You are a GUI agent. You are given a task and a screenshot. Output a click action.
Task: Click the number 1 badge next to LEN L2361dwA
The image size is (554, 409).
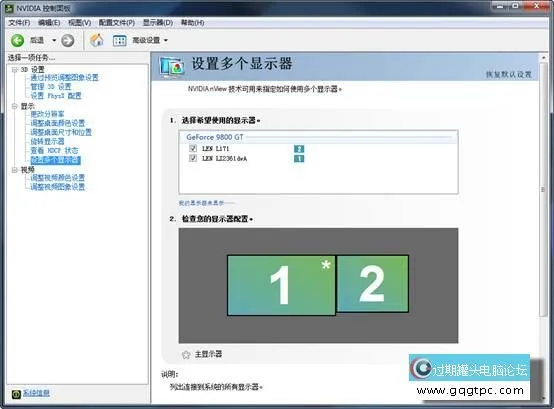(299, 159)
